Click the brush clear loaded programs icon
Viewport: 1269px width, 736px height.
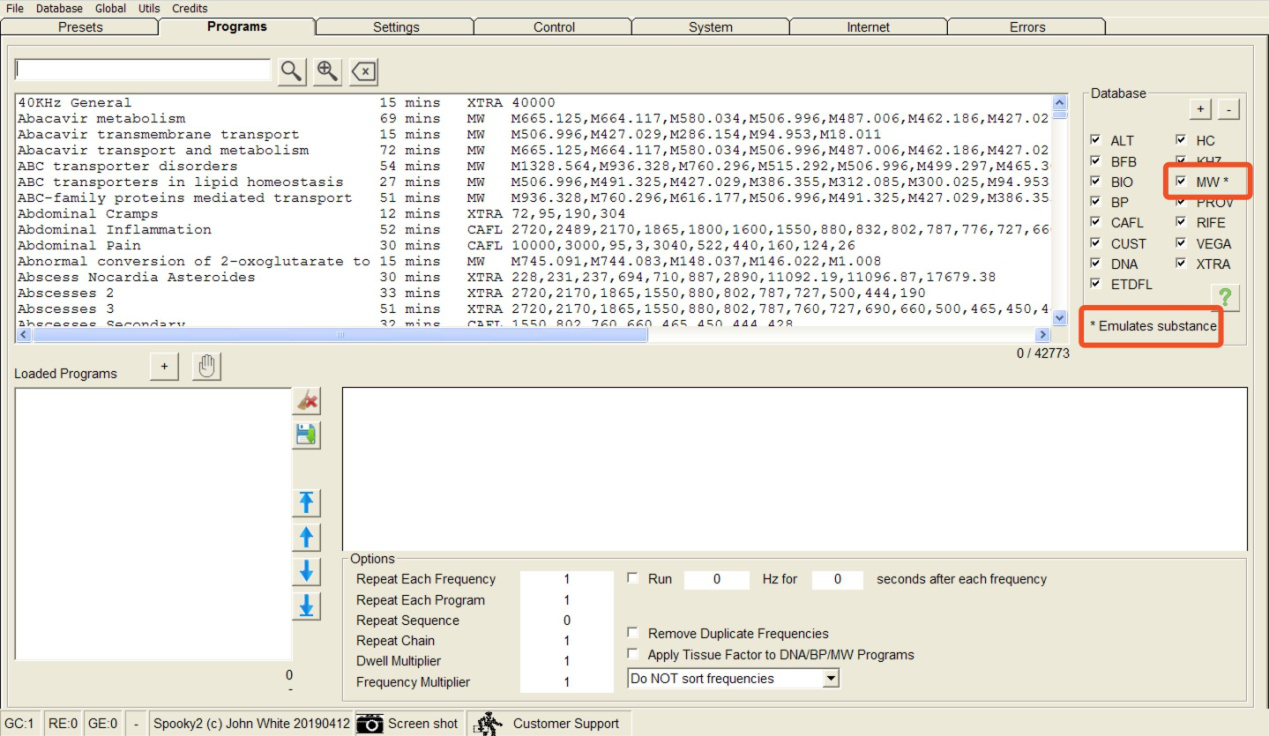point(307,401)
